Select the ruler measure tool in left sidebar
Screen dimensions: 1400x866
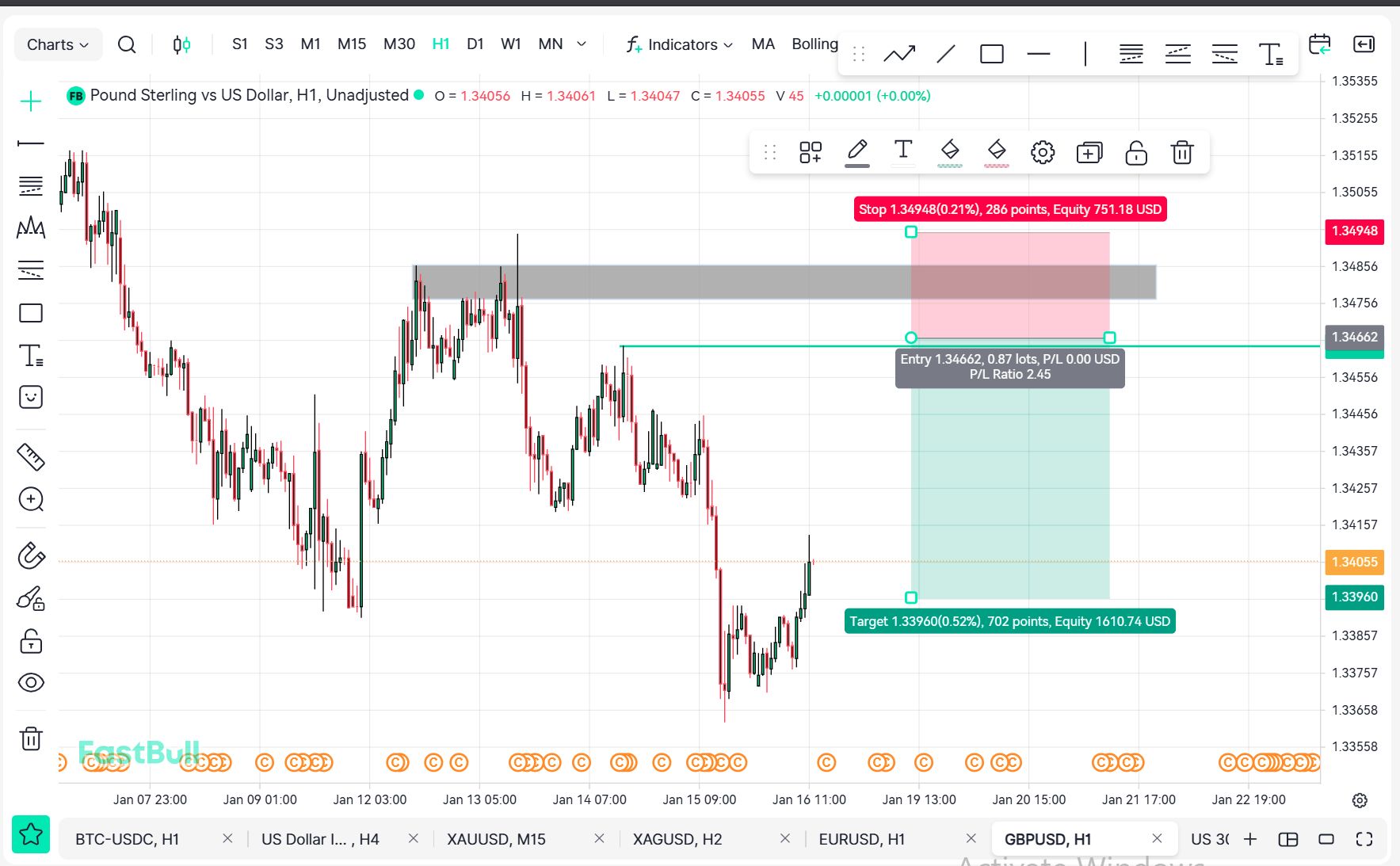pyautogui.click(x=31, y=456)
